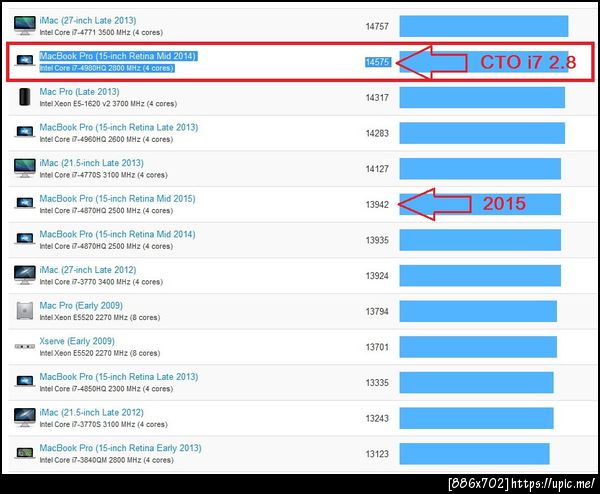Click the score value 14127
Viewport: 600px width, 494px height.
click(377, 169)
